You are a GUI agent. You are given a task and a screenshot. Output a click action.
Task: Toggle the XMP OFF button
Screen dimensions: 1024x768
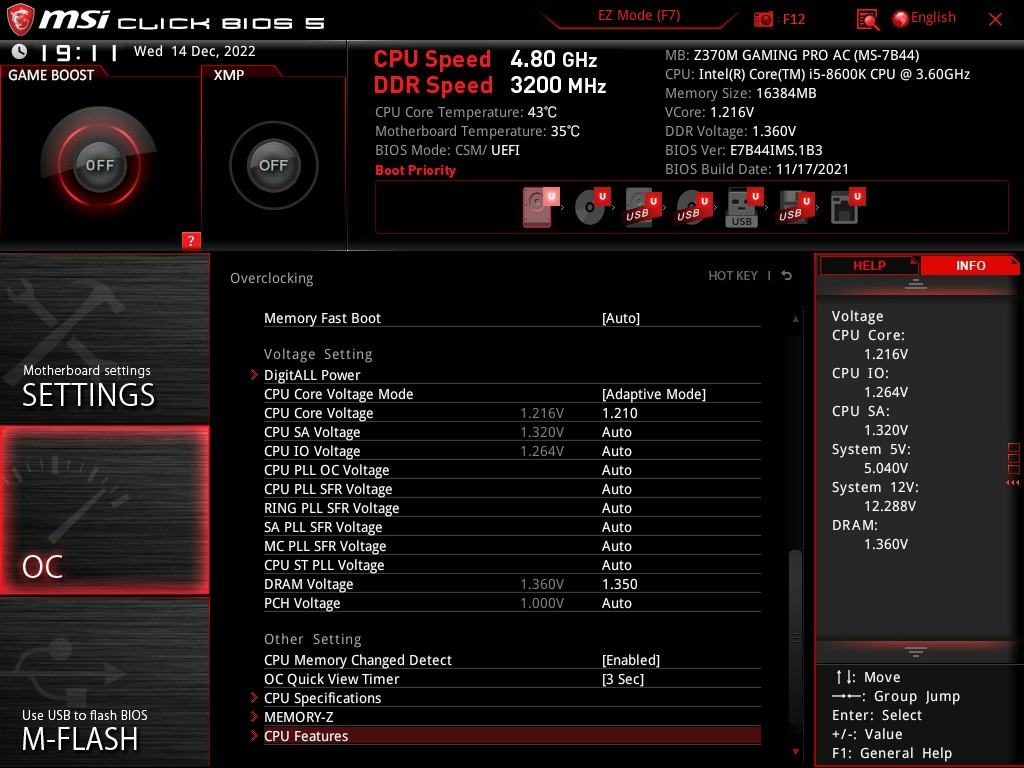tap(273, 165)
